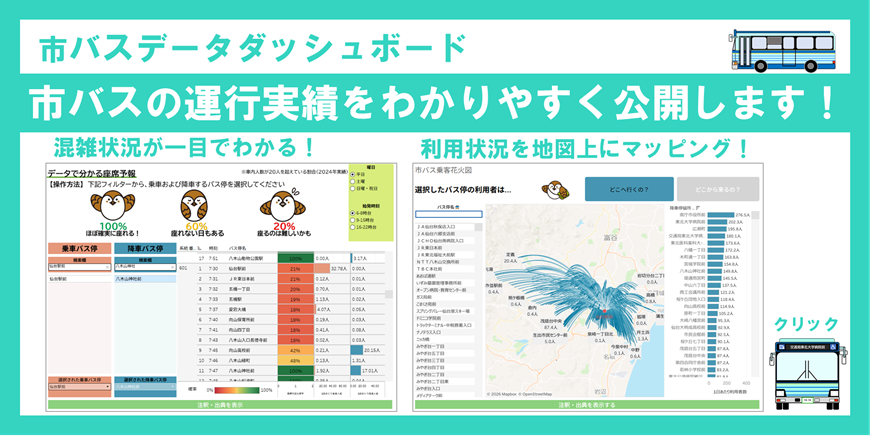Open the alighting stop 検索欄 dropdown
The width and height of the screenshot is (872, 437).
(144, 268)
